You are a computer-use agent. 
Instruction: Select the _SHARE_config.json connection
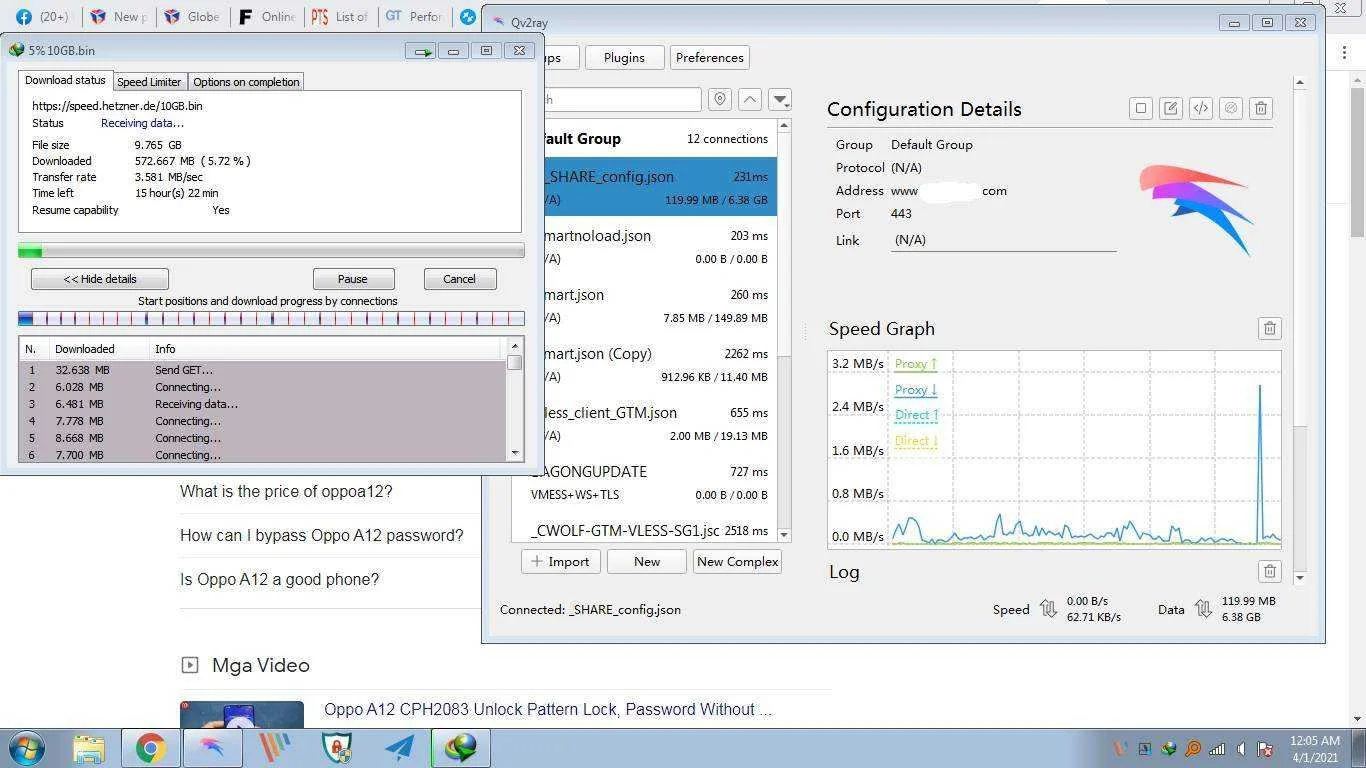(x=659, y=187)
